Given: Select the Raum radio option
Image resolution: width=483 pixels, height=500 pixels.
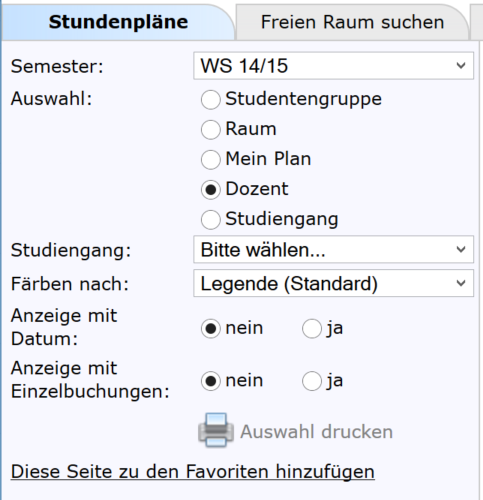Looking at the screenshot, I should coord(211,130).
